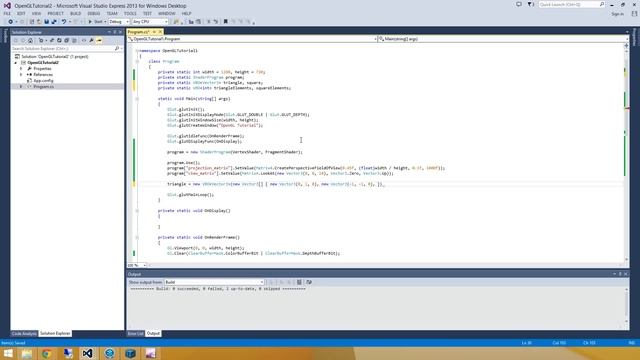Pin the Program.cs tab

pos(154,32)
